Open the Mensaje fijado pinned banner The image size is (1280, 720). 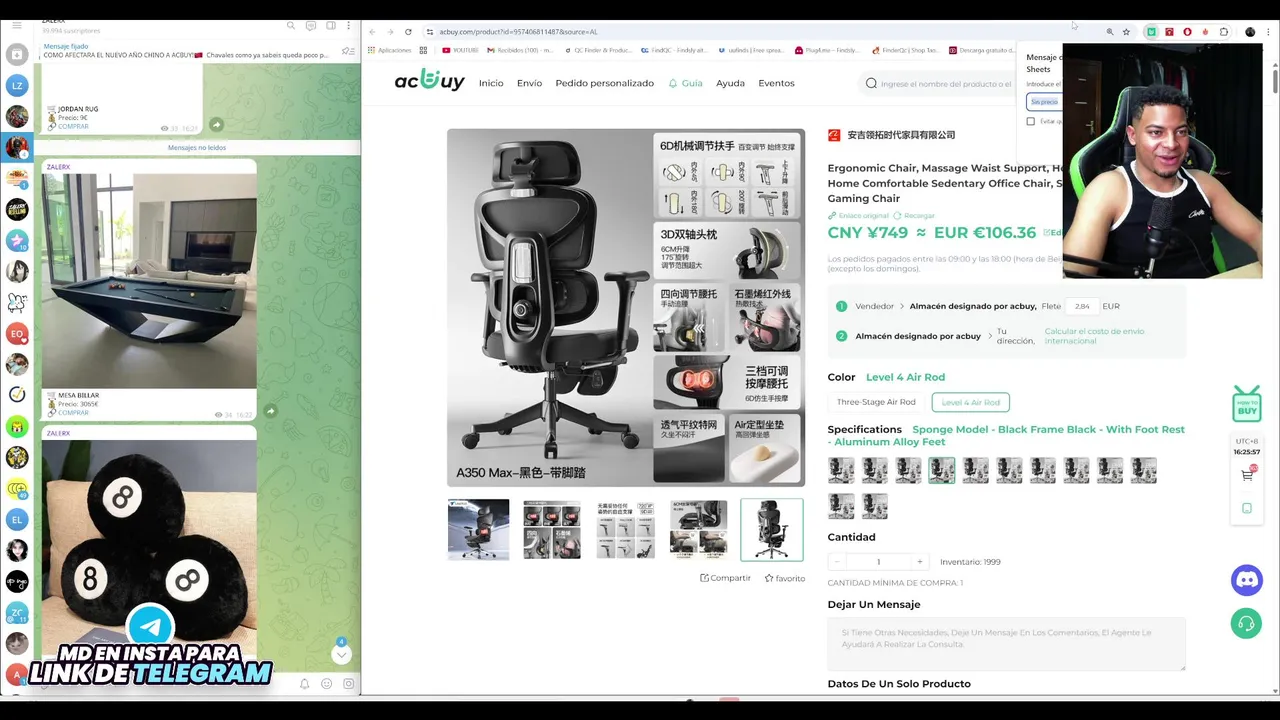(x=185, y=51)
